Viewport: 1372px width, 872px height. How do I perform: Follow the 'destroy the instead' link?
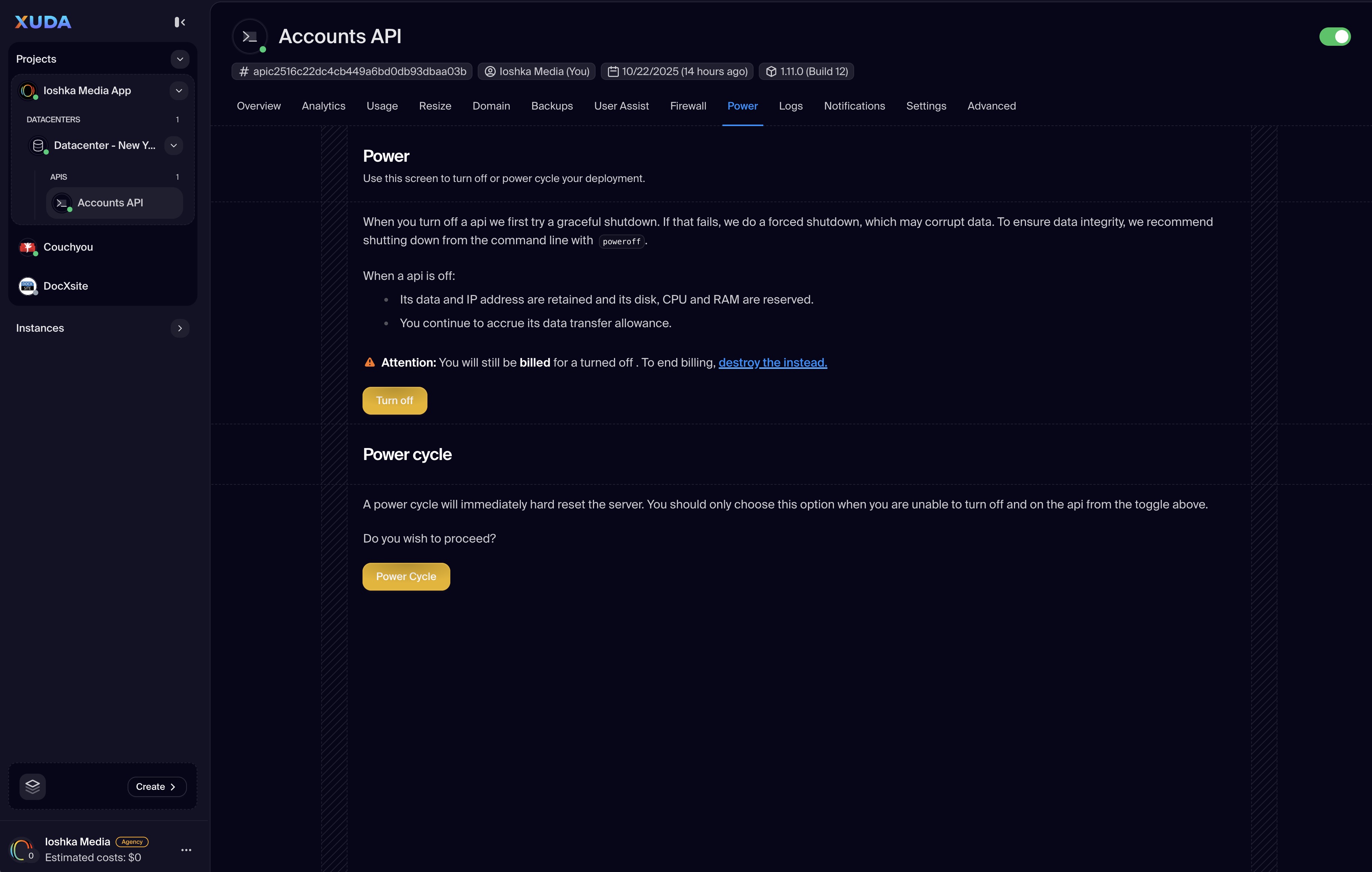point(772,362)
